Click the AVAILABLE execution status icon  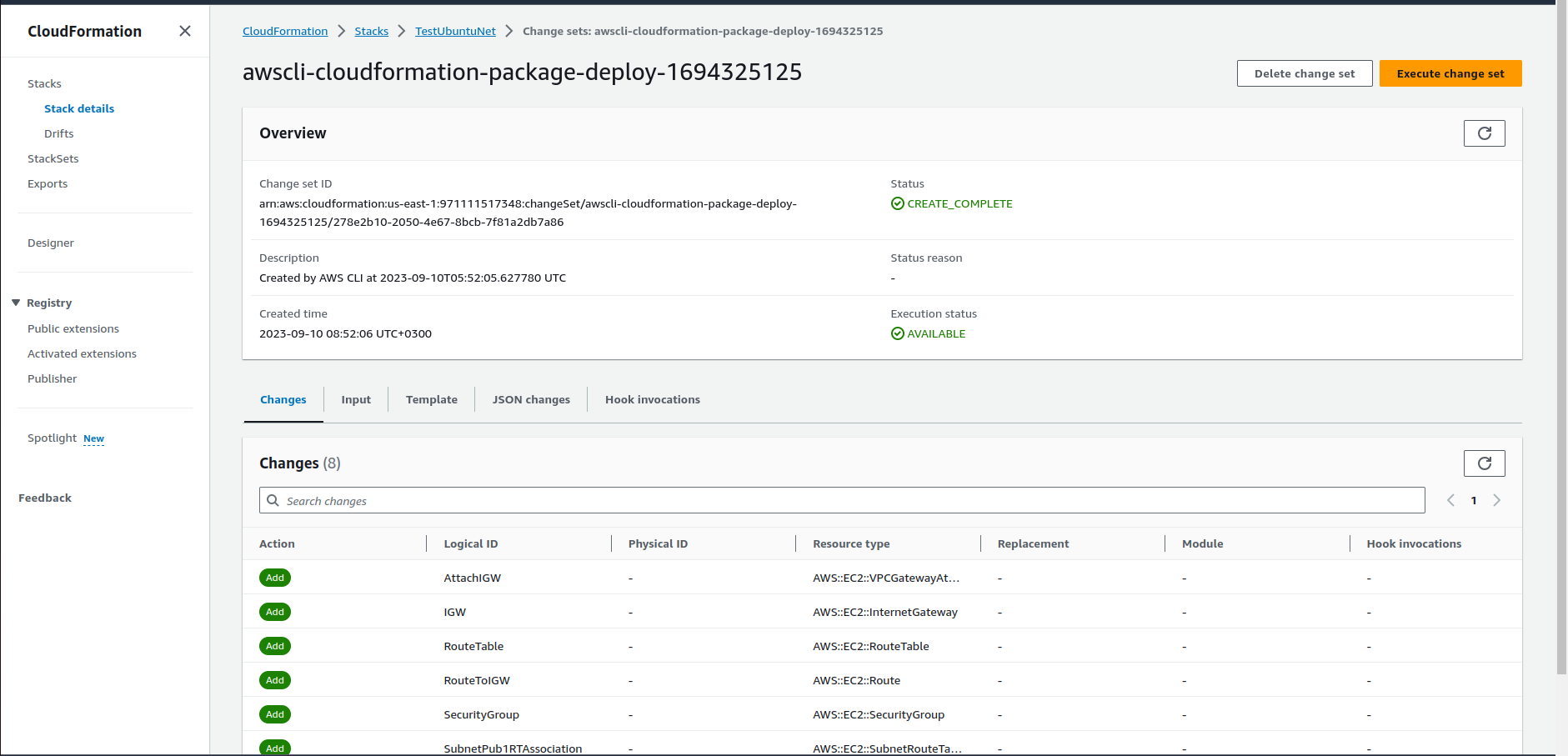pyautogui.click(x=897, y=333)
